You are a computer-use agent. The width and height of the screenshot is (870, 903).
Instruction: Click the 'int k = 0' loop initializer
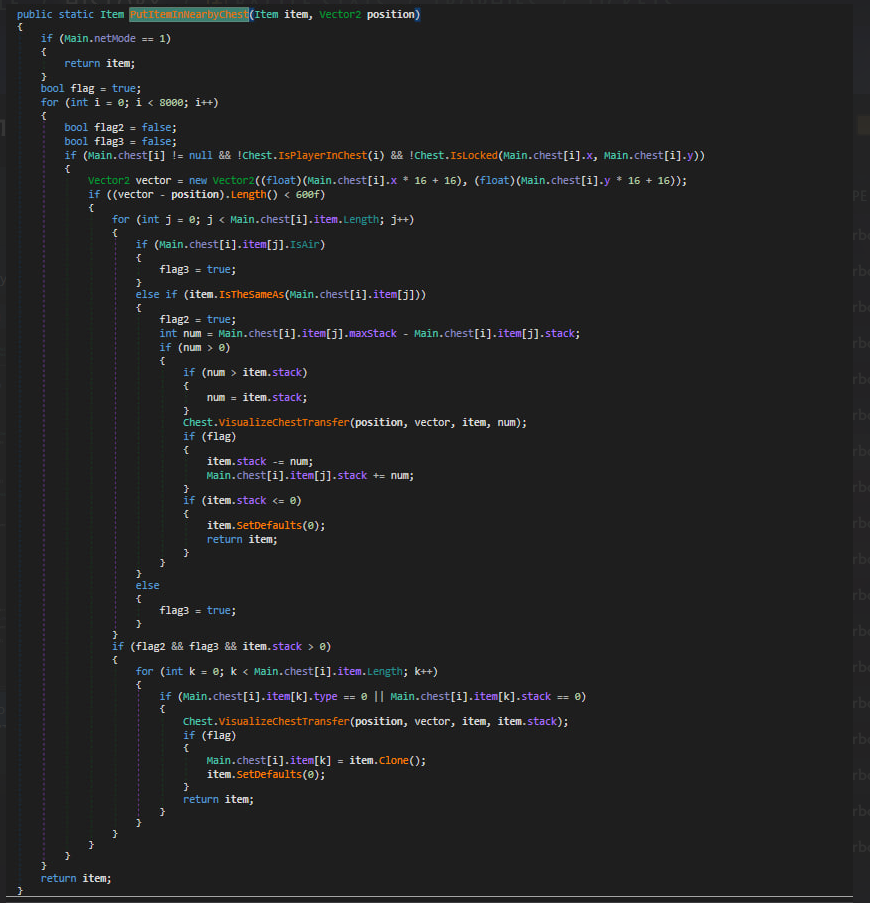(195, 671)
